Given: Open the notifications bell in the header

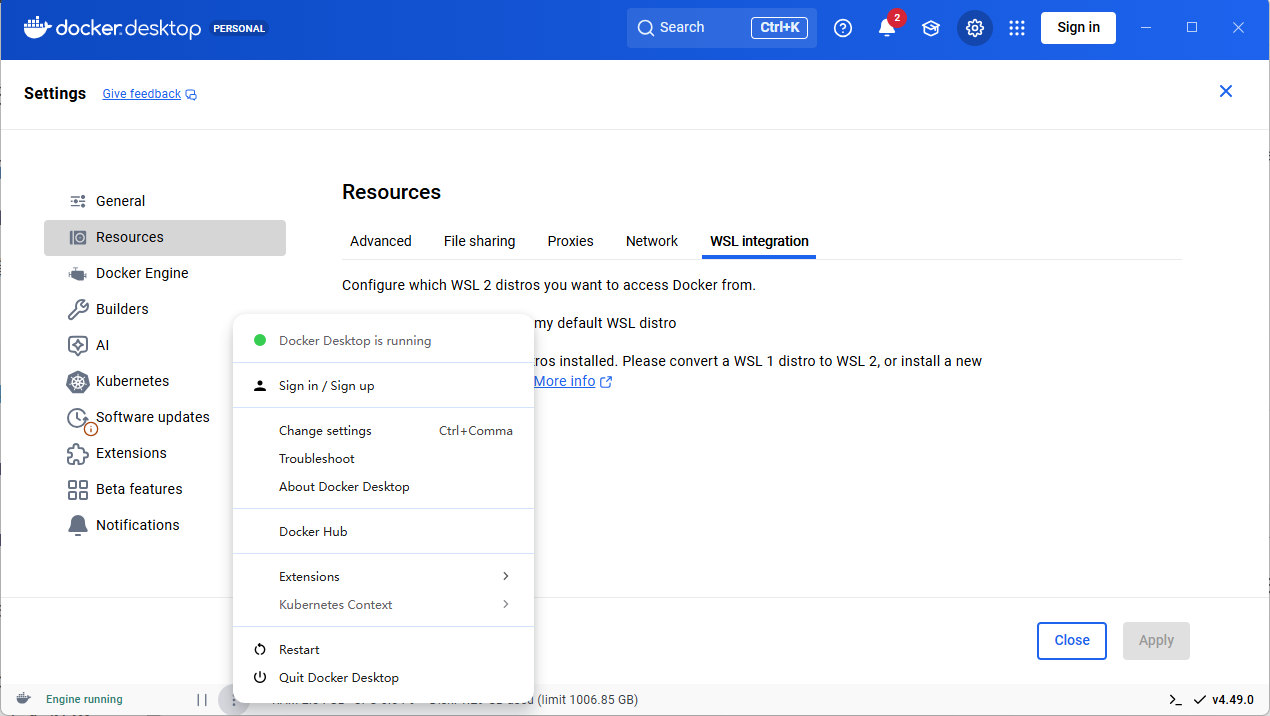Looking at the screenshot, I should (x=887, y=28).
